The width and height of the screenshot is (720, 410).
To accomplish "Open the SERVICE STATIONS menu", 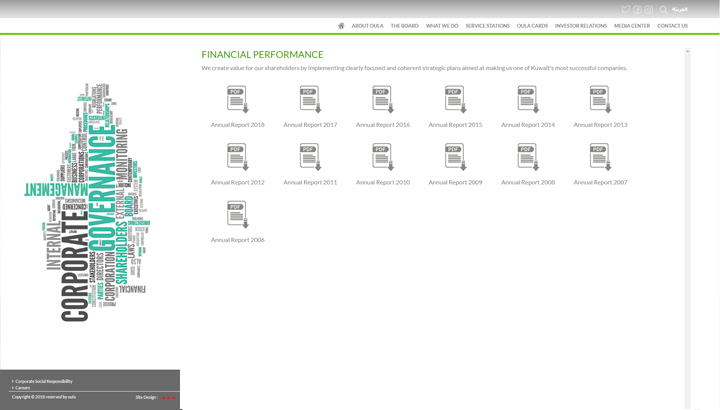I will pyautogui.click(x=488, y=26).
